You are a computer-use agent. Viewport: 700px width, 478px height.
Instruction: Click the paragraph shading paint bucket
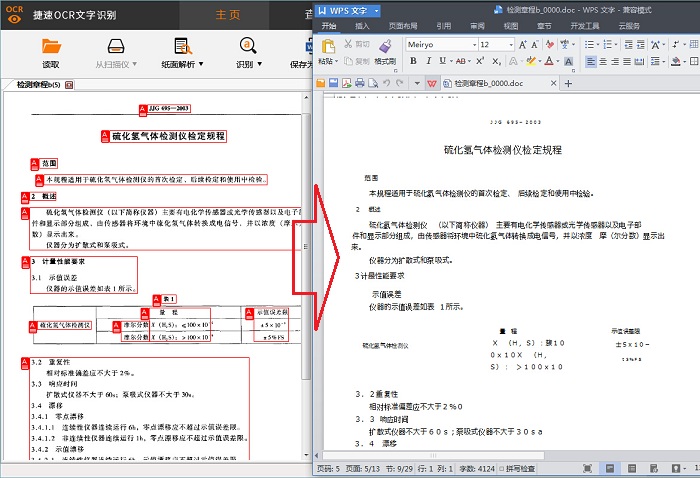coord(676,61)
